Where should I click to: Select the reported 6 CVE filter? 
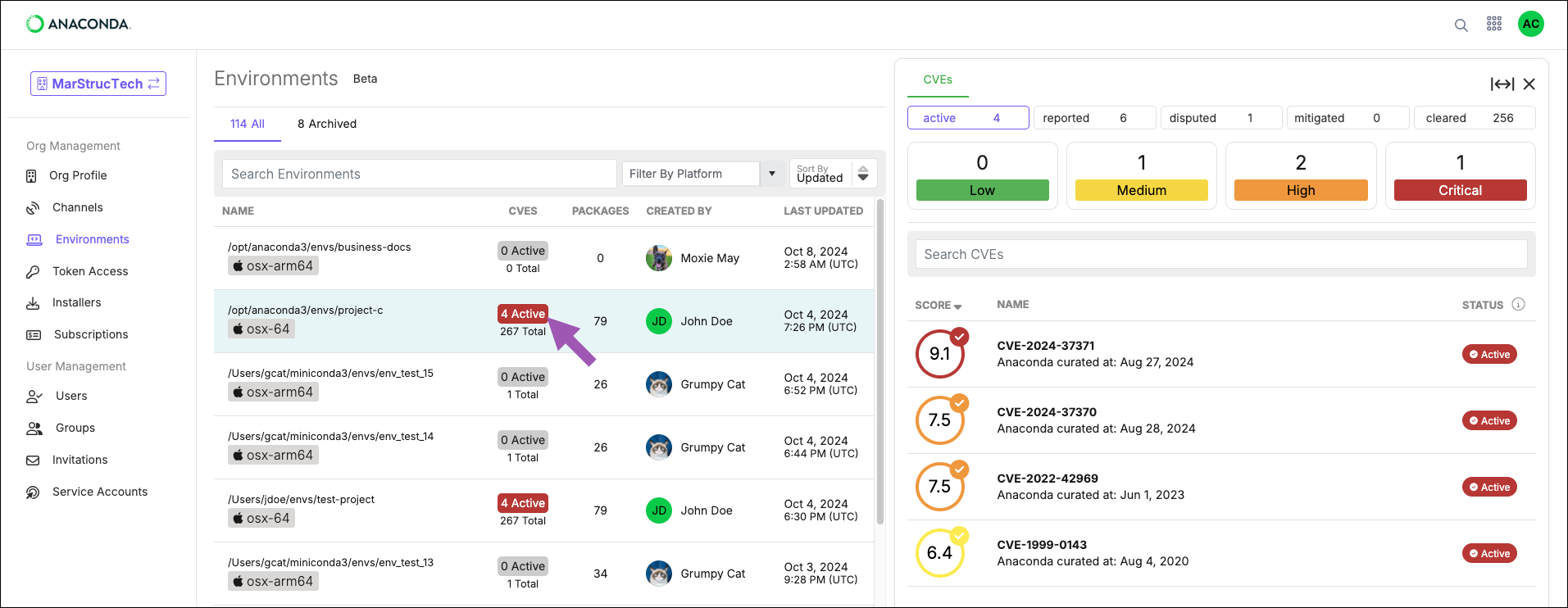(1094, 118)
